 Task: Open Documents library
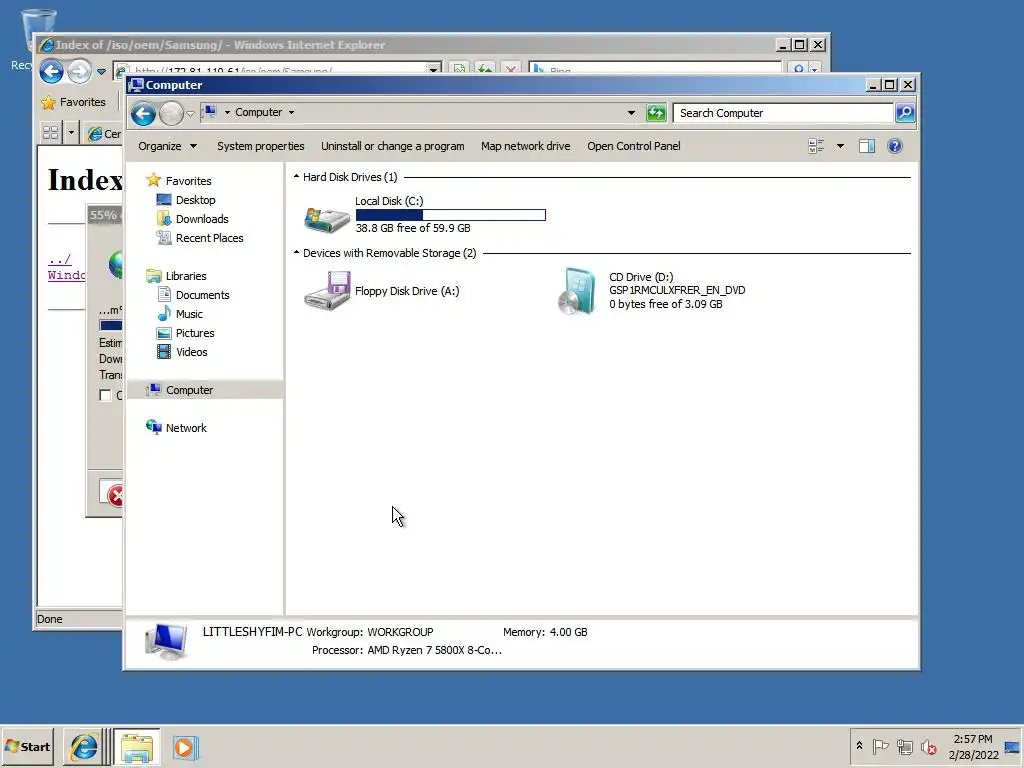[202, 295]
